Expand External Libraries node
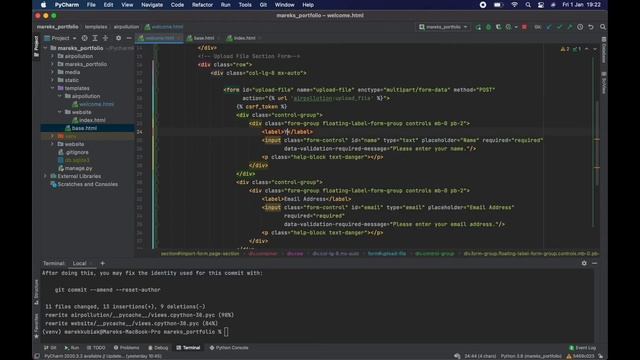 click(x=45, y=176)
